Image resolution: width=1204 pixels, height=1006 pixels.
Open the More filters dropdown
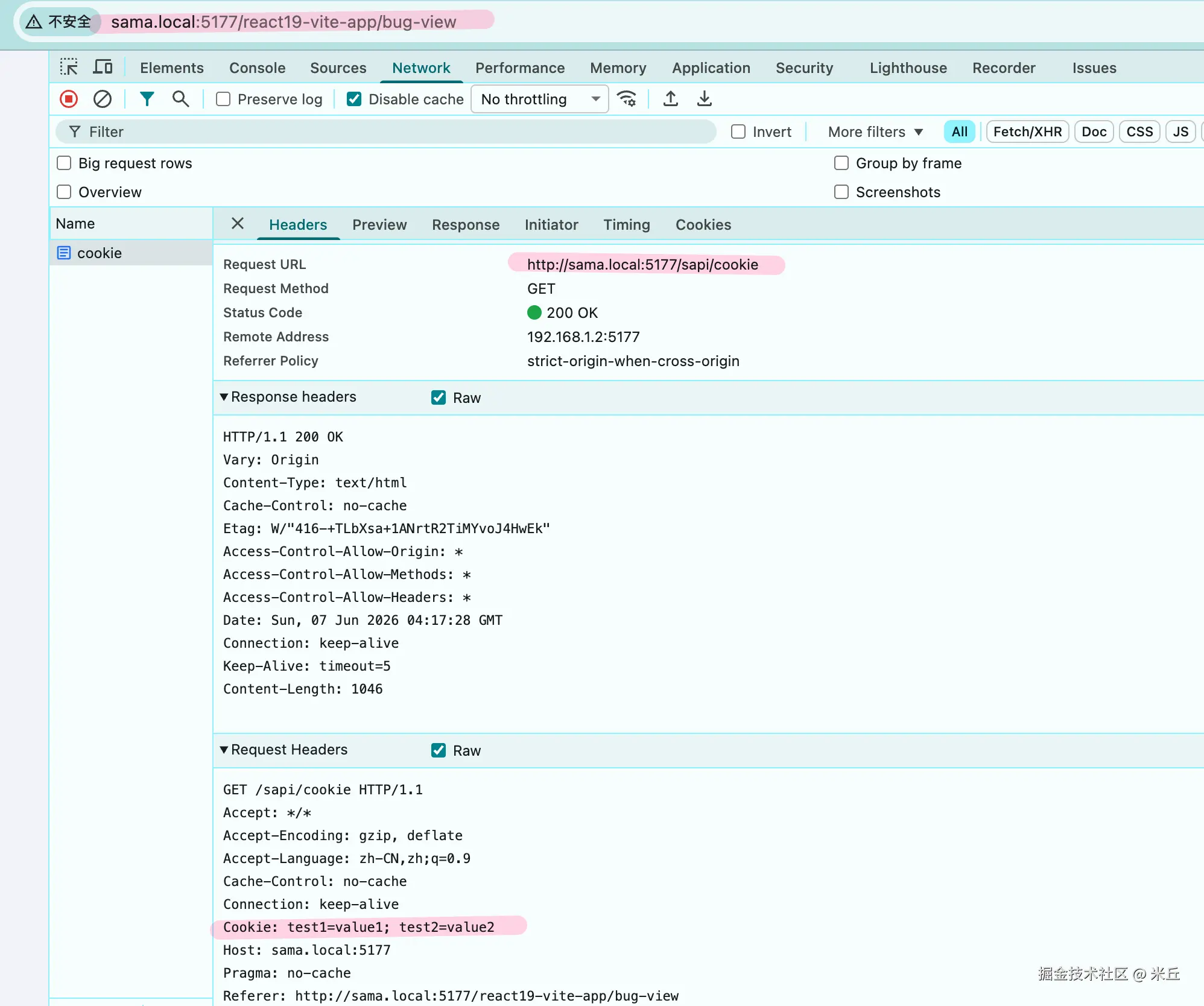[x=875, y=131]
